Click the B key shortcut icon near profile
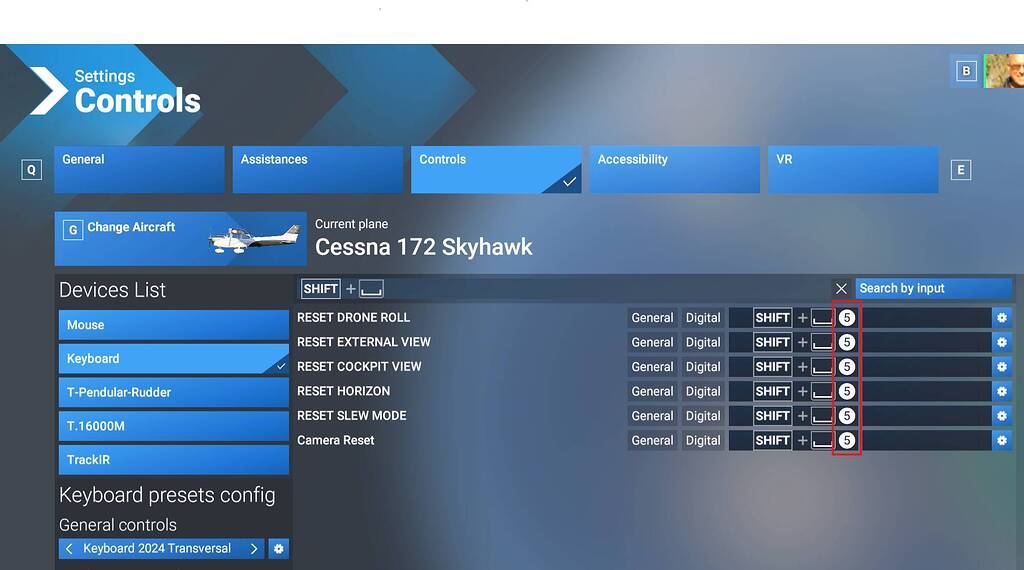This screenshot has width=1024, height=570. 966,71
